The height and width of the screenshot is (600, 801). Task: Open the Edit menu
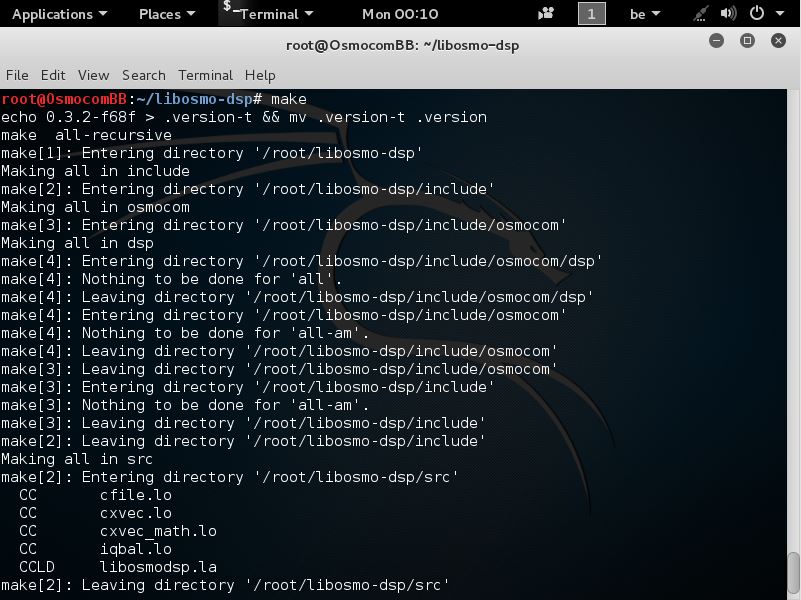pyautogui.click(x=53, y=76)
